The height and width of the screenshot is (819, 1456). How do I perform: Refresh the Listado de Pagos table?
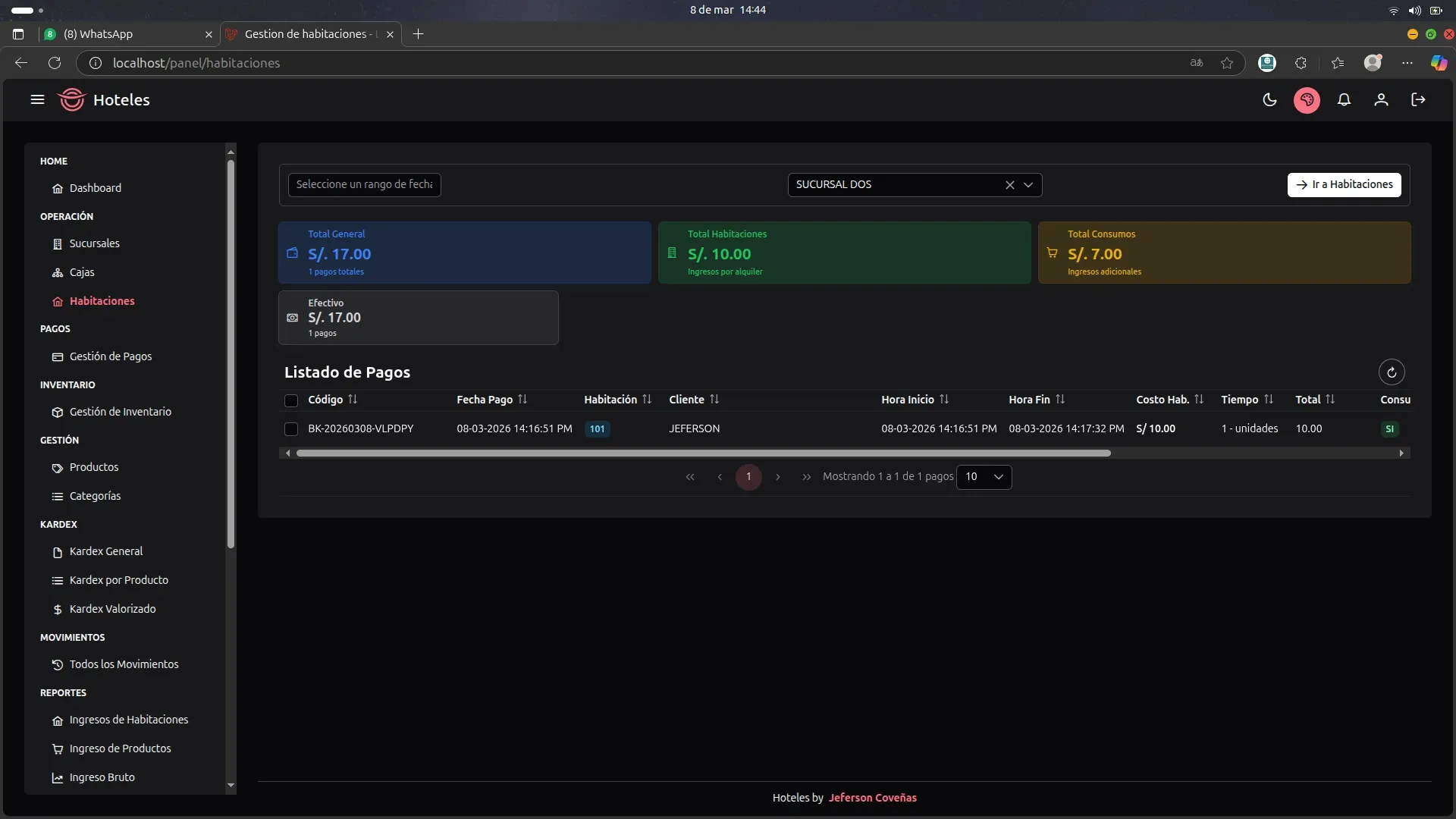1392,372
